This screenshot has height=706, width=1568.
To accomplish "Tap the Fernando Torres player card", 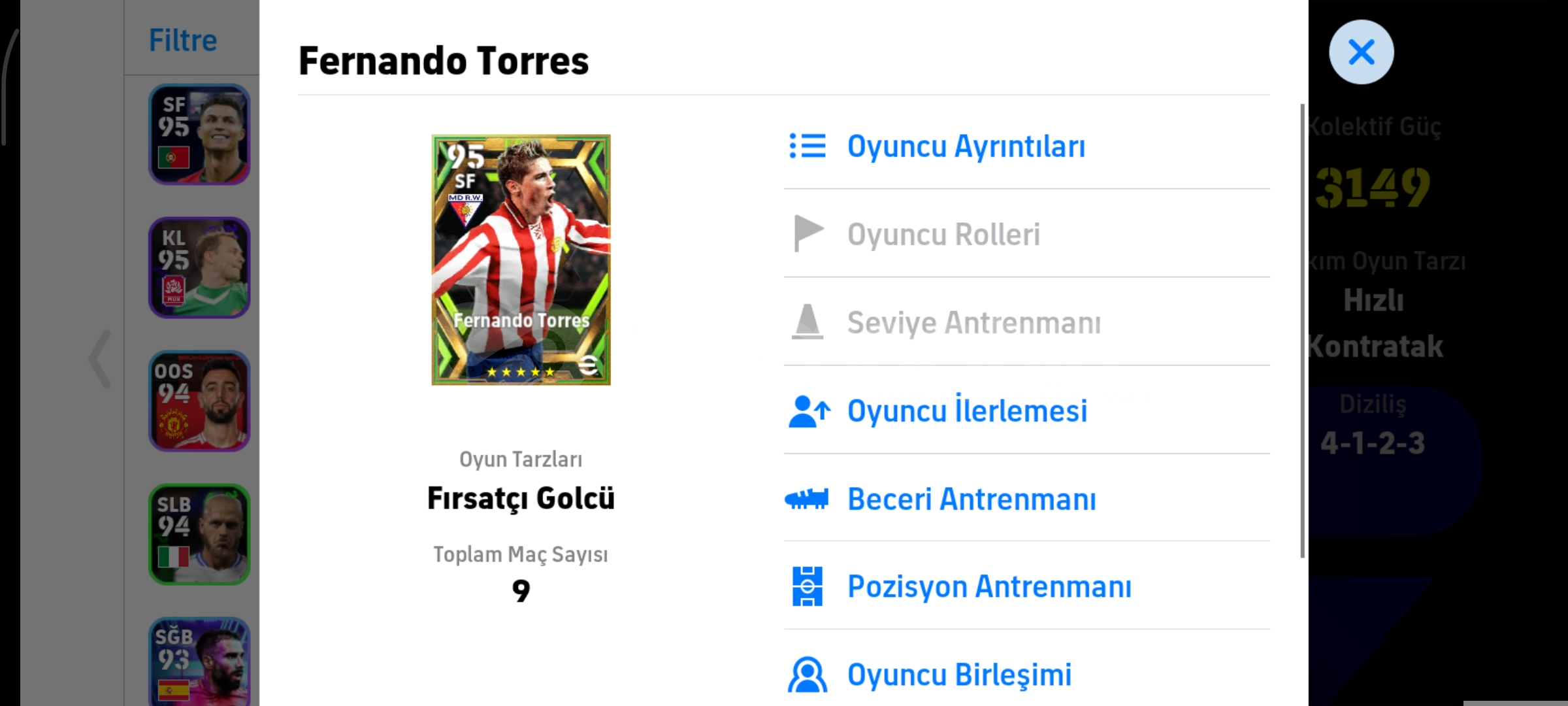I will click(x=521, y=260).
